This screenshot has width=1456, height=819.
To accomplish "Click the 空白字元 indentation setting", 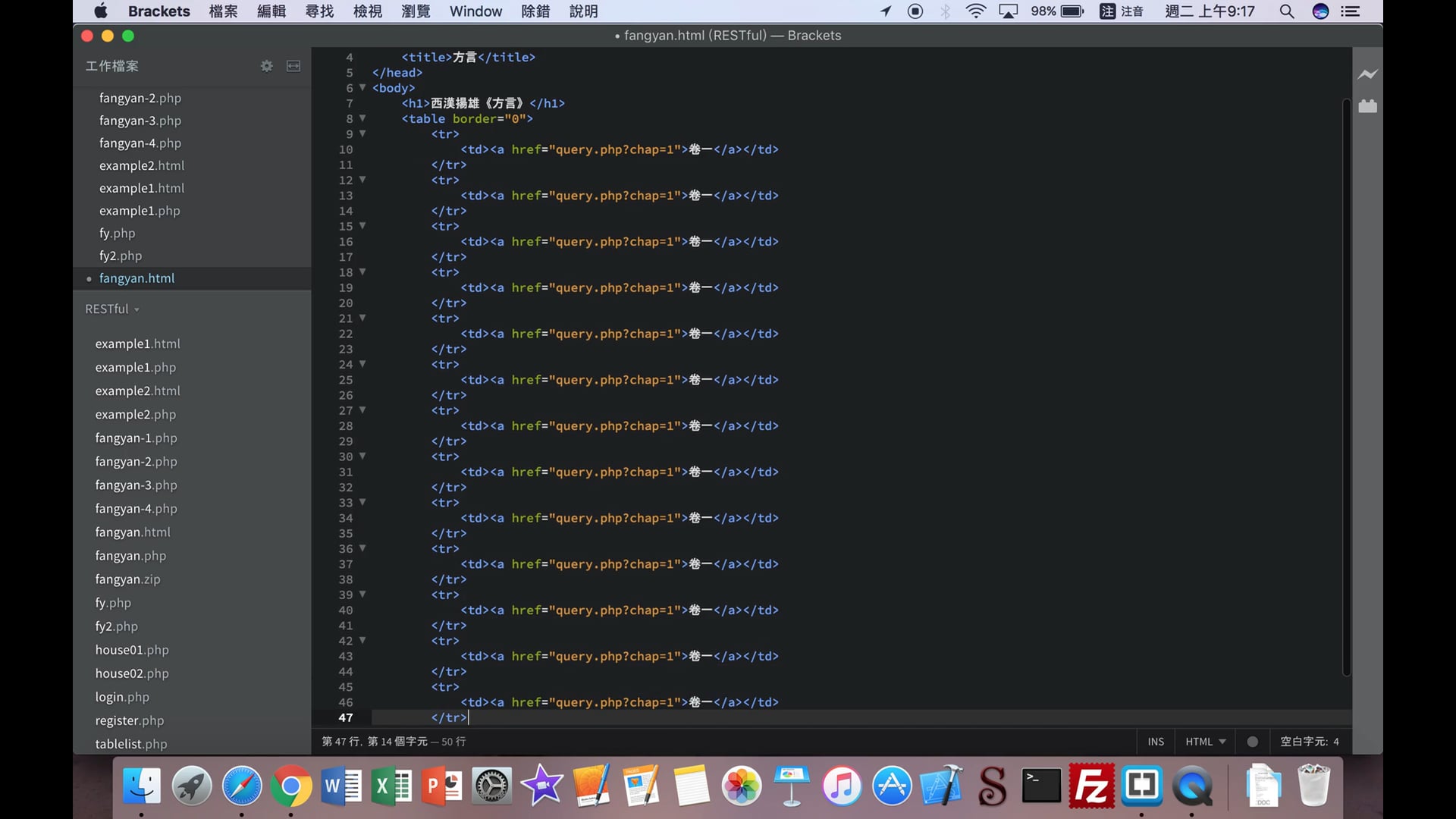I will pos(1309,742).
